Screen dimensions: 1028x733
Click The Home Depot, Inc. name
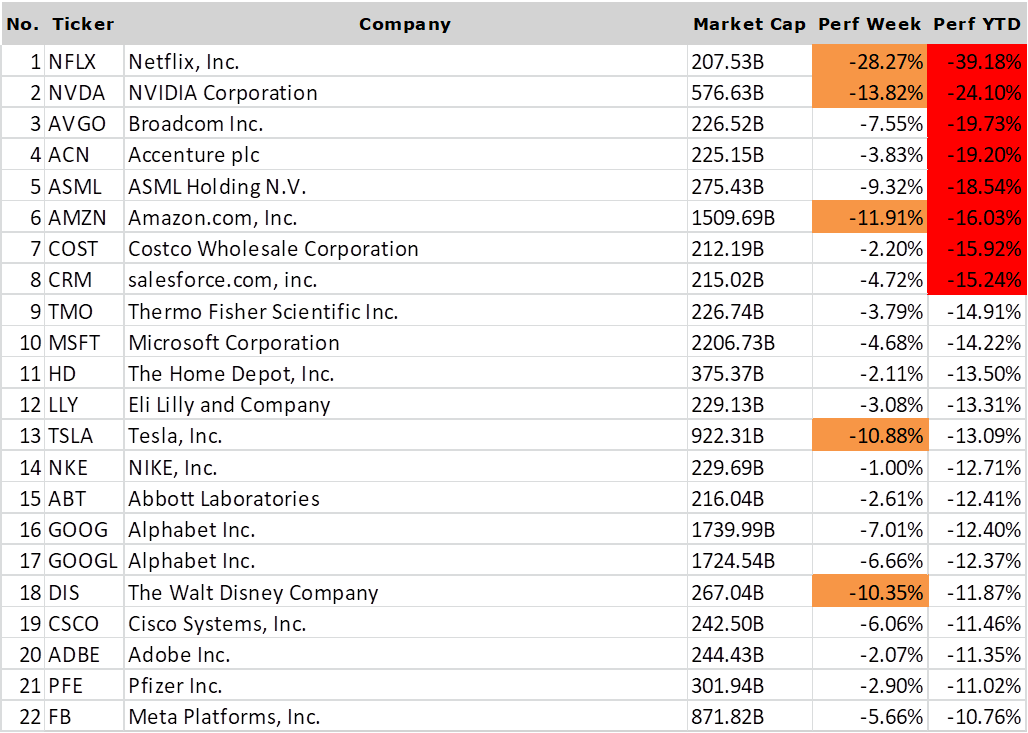[231, 374]
